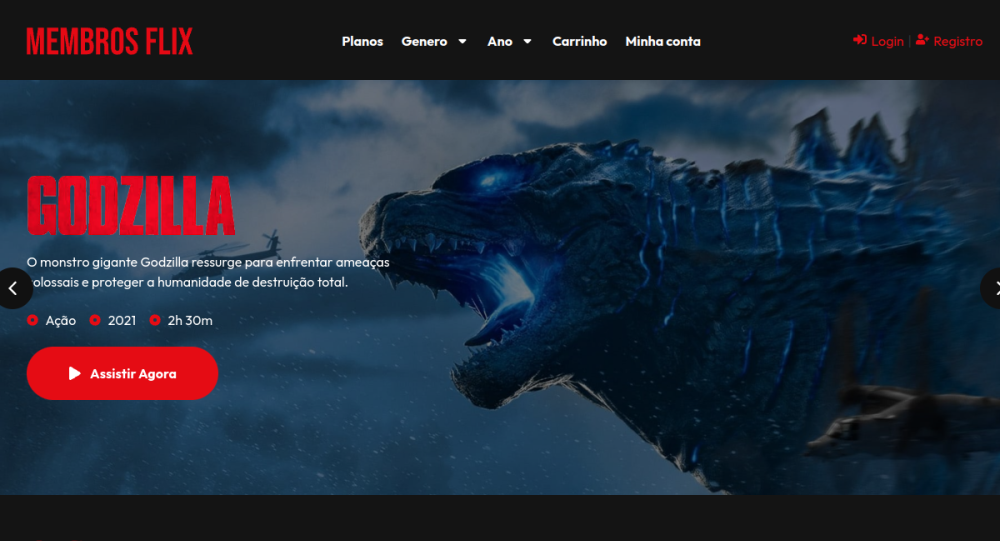Click the login arrow icon
This screenshot has width=1000, height=541.
point(860,40)
